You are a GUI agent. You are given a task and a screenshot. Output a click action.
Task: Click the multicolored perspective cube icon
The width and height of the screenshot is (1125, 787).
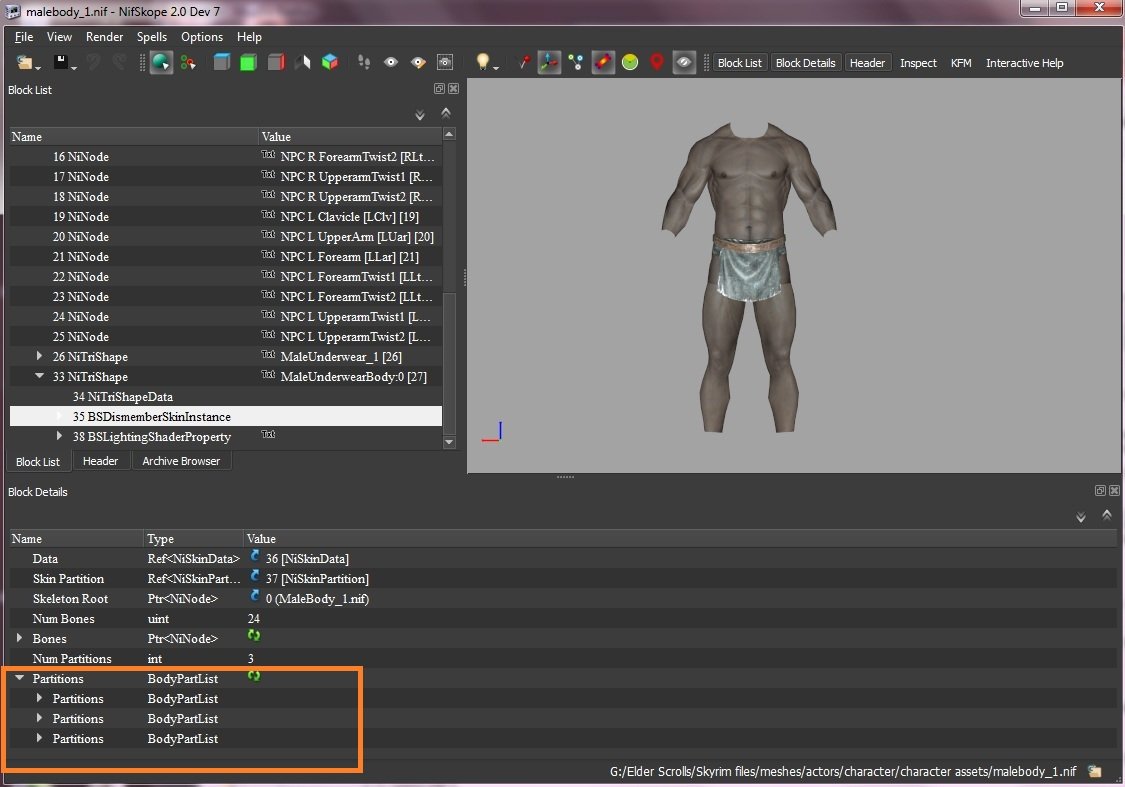[x=329, y=62]
